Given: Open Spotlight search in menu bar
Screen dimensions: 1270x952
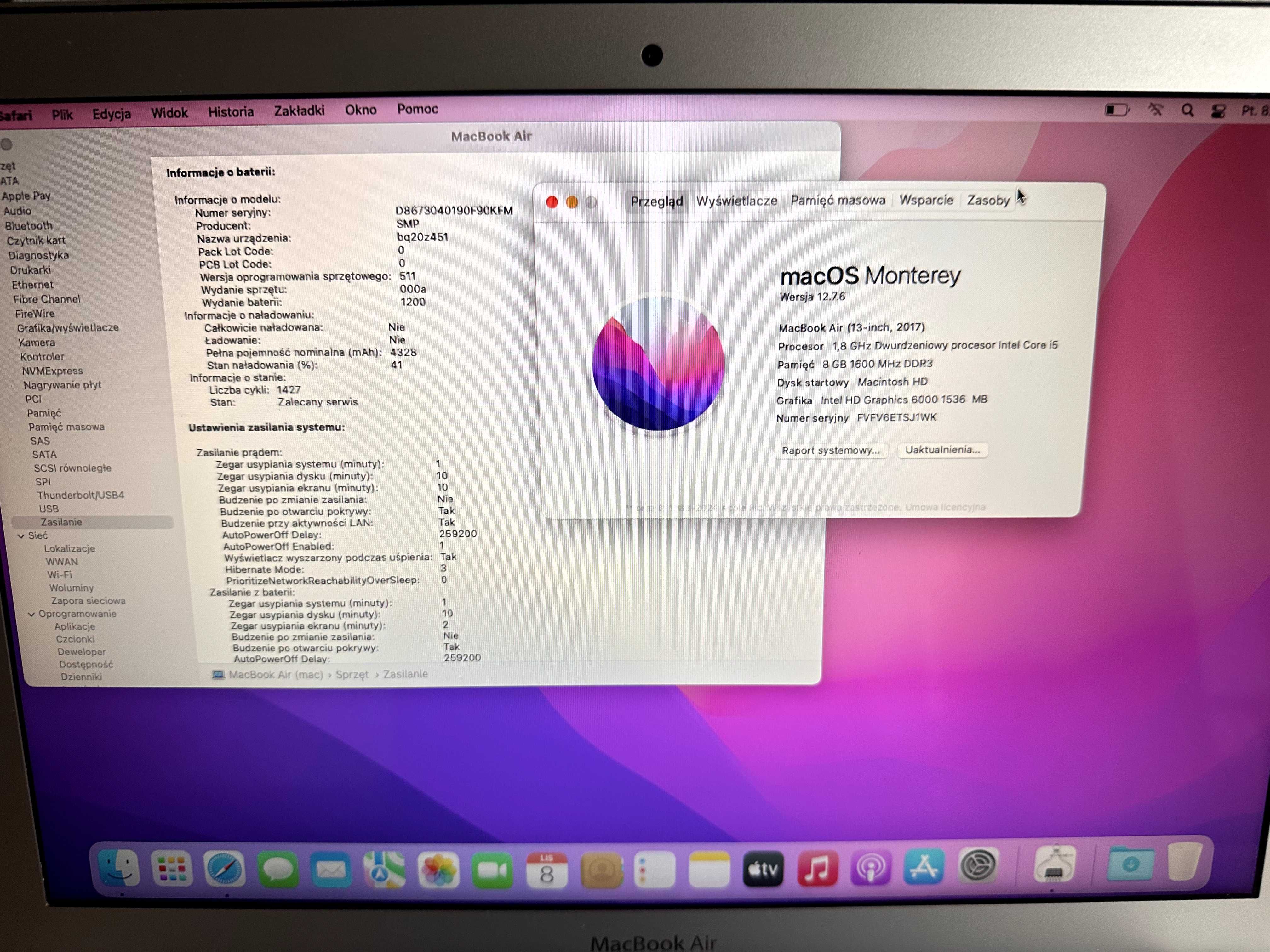Looking at the screenshot, I should click(x=1187, y=110).
